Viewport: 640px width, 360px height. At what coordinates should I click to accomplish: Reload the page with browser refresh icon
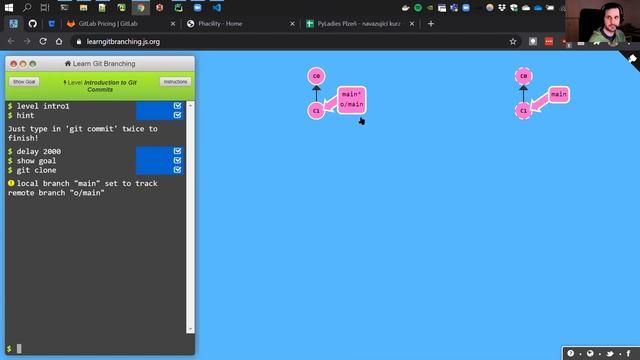pos(43,42)
